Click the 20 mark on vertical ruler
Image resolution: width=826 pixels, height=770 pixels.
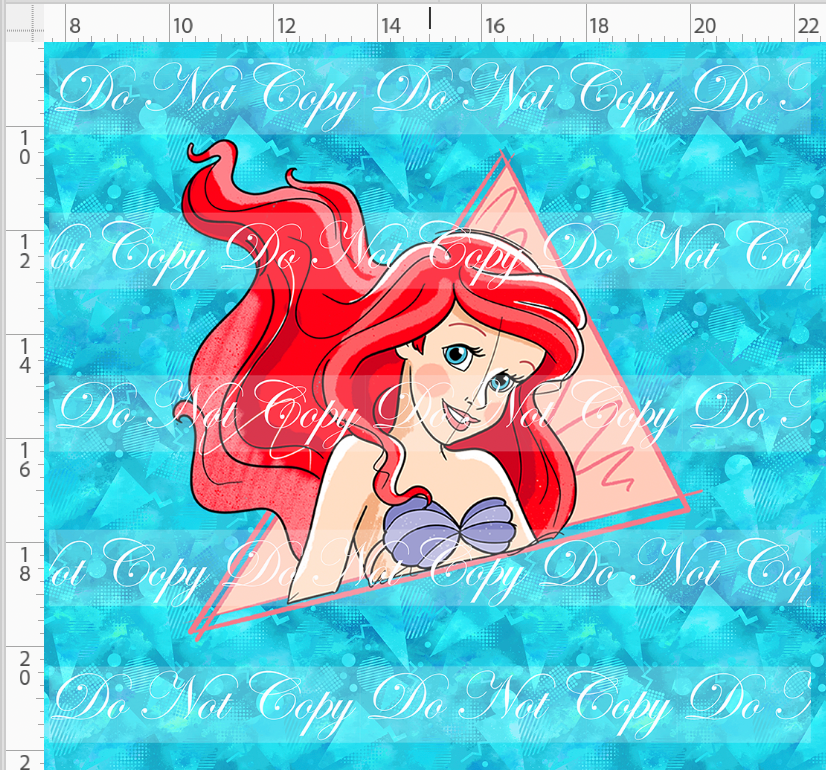point(24,667)
